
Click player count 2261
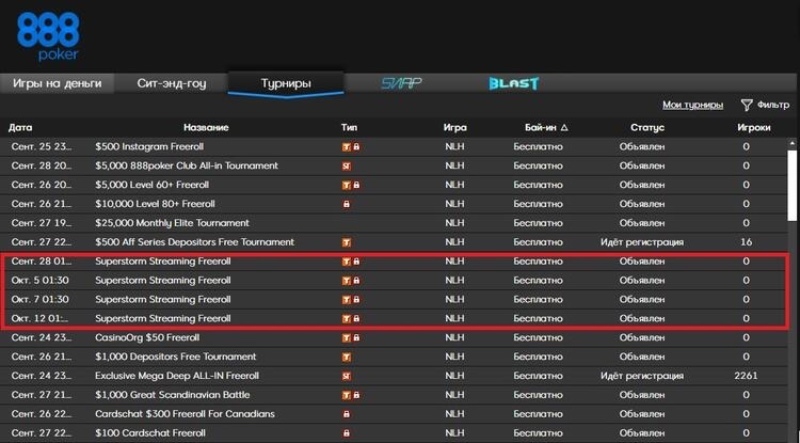click(x=746, y=376)
